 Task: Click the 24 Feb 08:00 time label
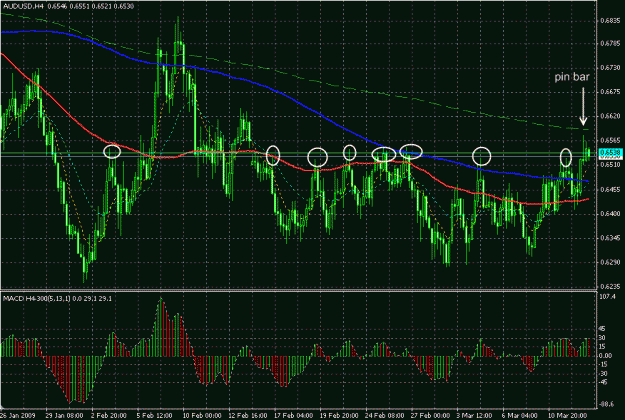[385, 416]
